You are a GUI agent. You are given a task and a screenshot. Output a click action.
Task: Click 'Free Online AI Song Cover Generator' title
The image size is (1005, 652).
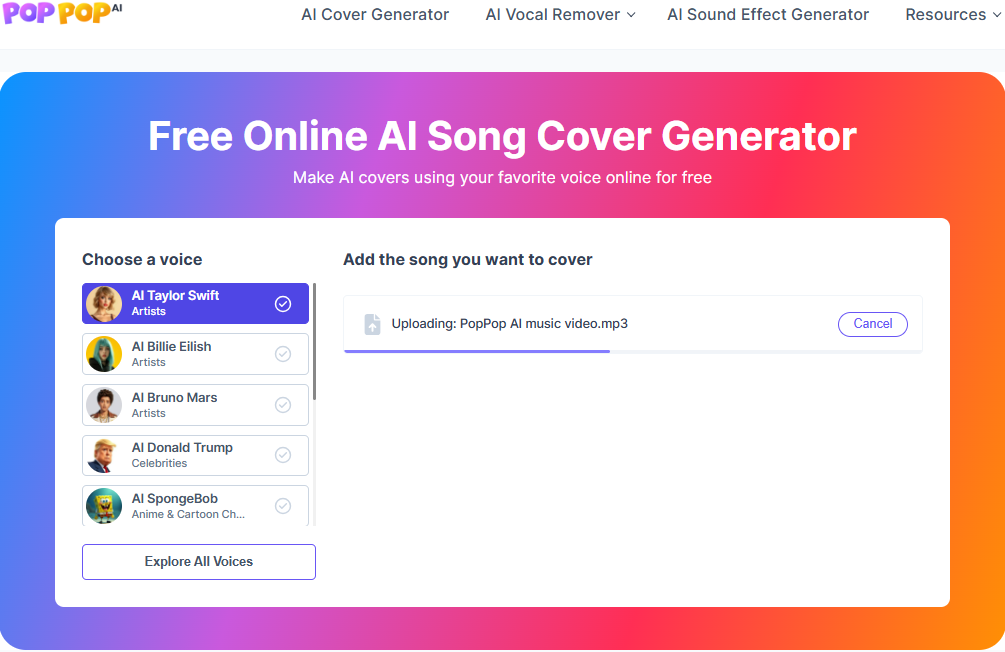point(502,136)
